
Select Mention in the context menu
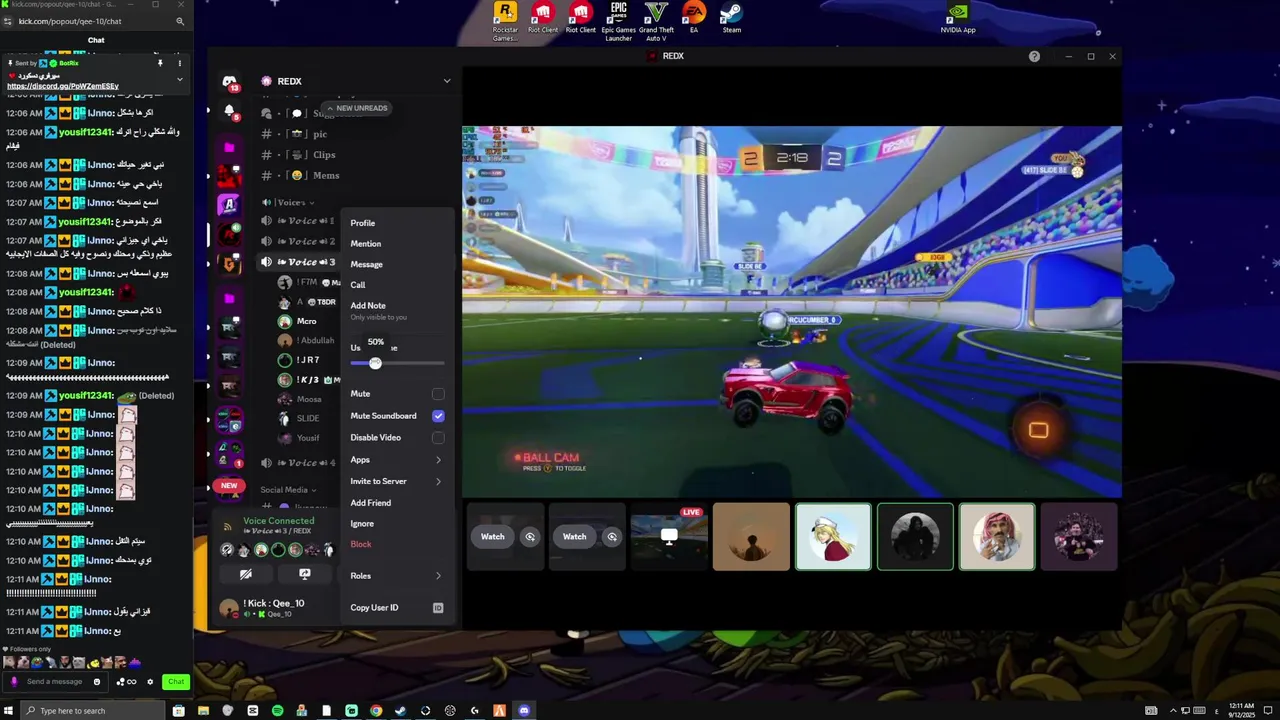pyautogui.click(x=396, y=244)
